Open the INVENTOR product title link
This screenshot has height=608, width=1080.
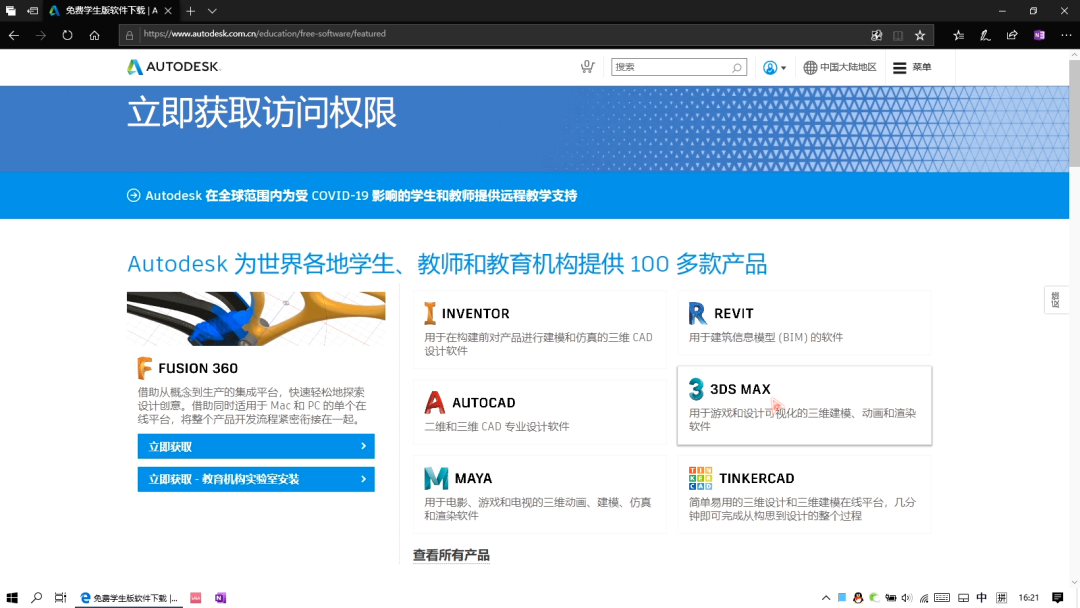tap(475, 313)
